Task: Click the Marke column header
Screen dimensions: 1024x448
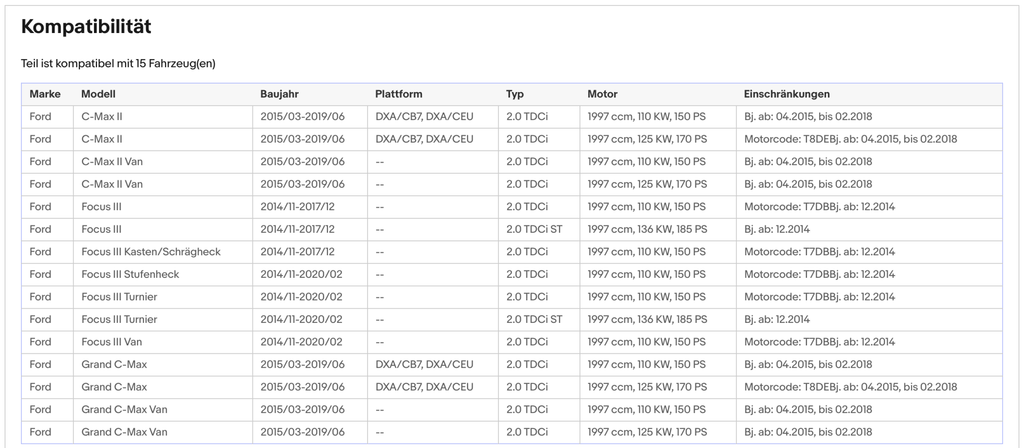Action: coord(45,94)
